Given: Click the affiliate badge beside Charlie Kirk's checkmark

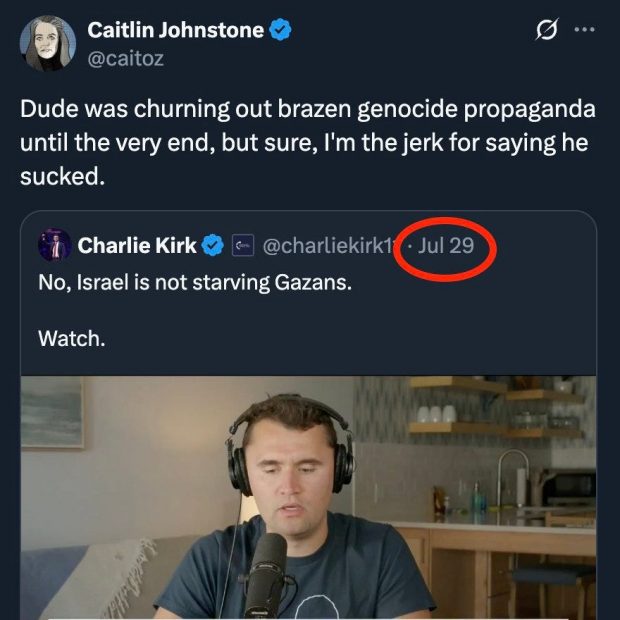Looking at the screenshot, I should point(240,245).
